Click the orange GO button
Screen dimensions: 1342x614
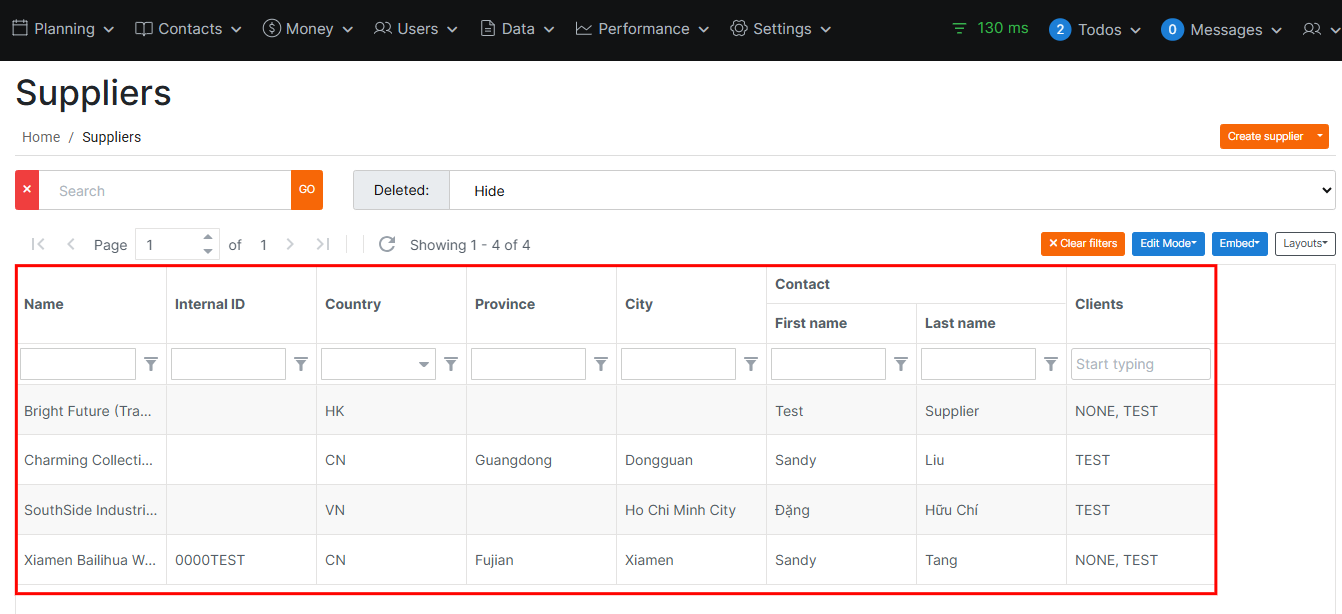[307, 190]
